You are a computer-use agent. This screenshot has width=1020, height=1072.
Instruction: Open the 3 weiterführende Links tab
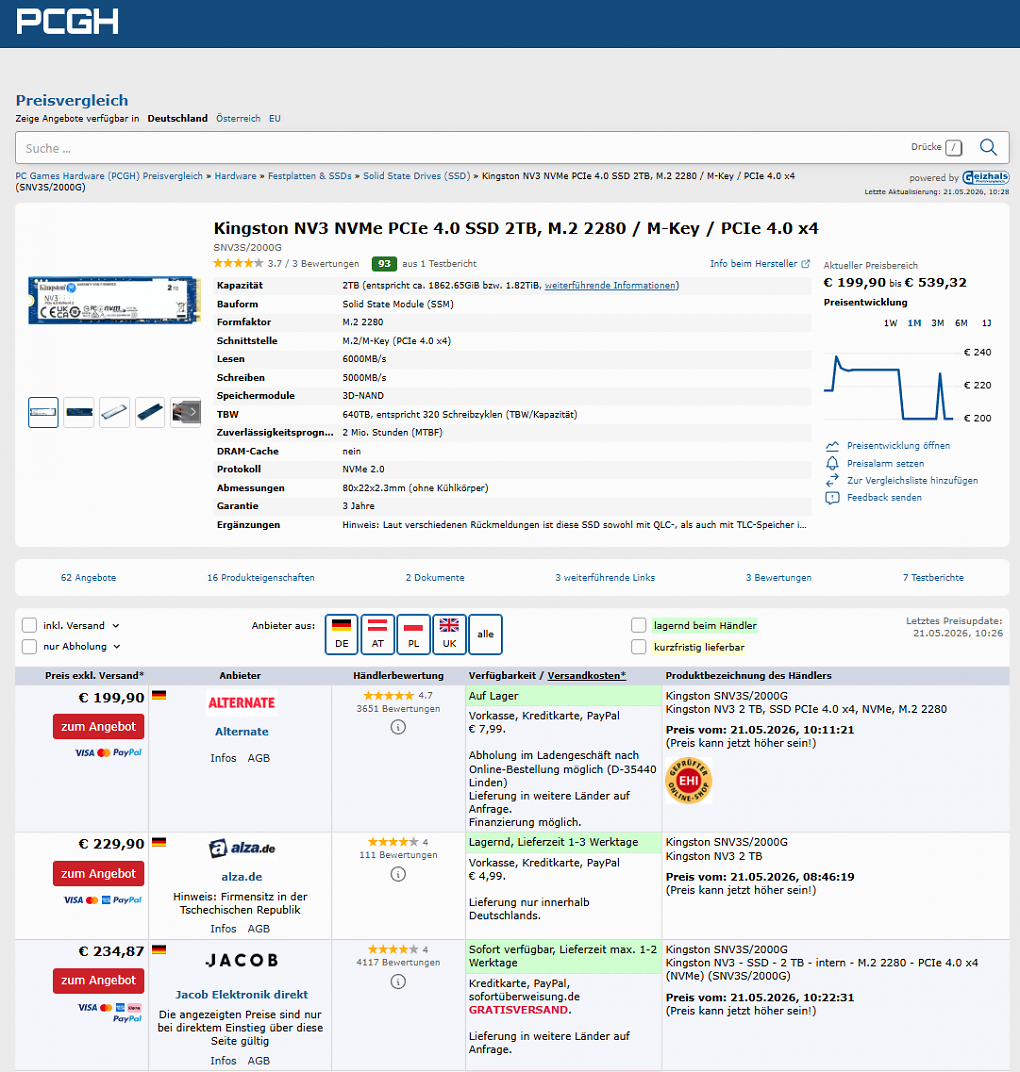(x=605, y=578)
